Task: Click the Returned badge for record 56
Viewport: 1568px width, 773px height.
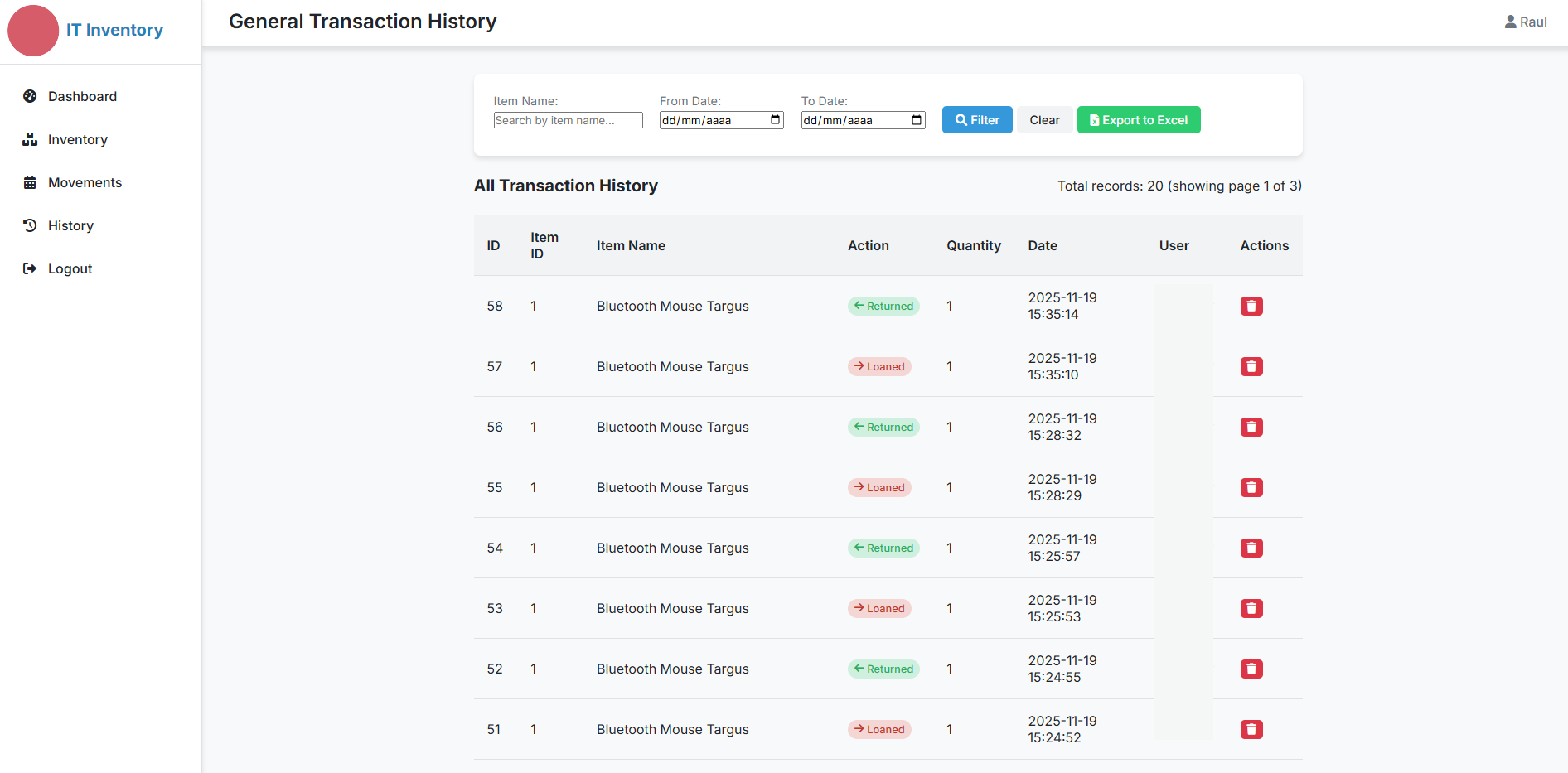Action: pos(883,427)
